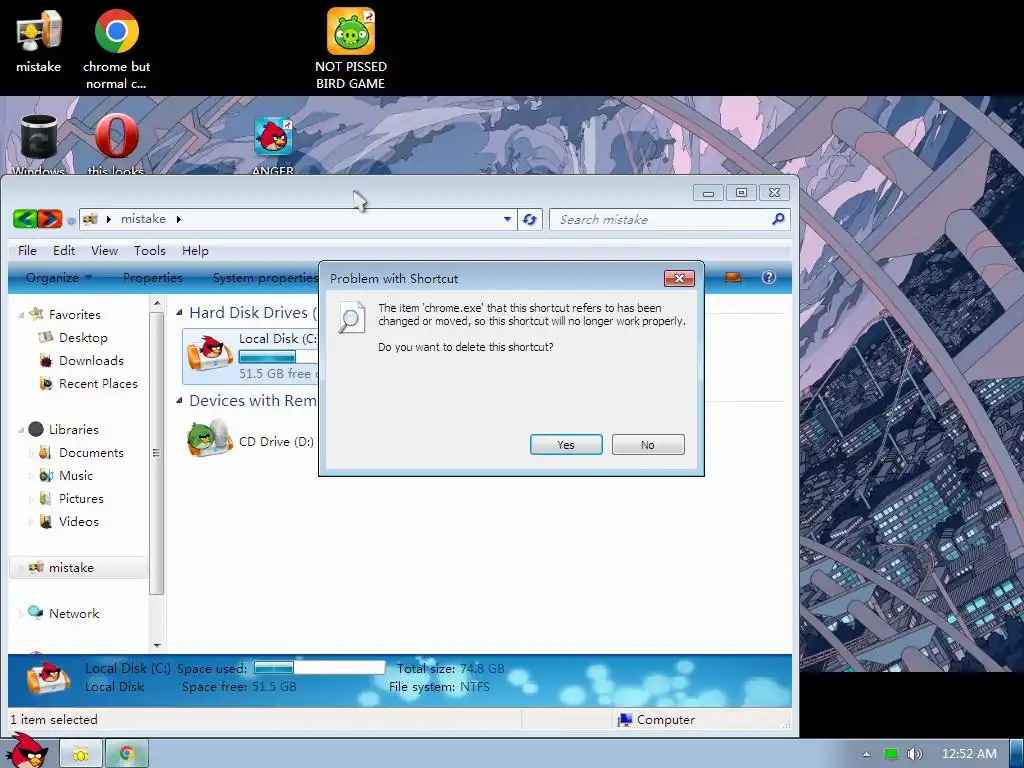
Task: Open the Documents library
Action: click(x=91, y=453)
